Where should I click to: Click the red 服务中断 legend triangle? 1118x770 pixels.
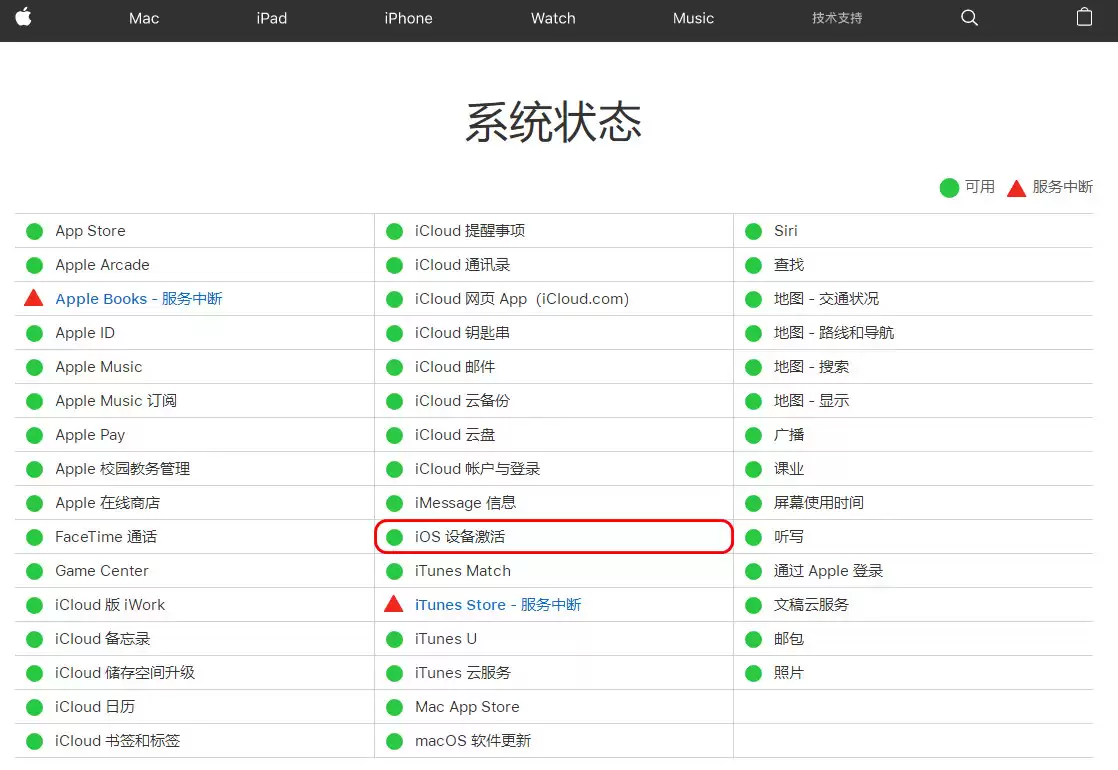1016,188
